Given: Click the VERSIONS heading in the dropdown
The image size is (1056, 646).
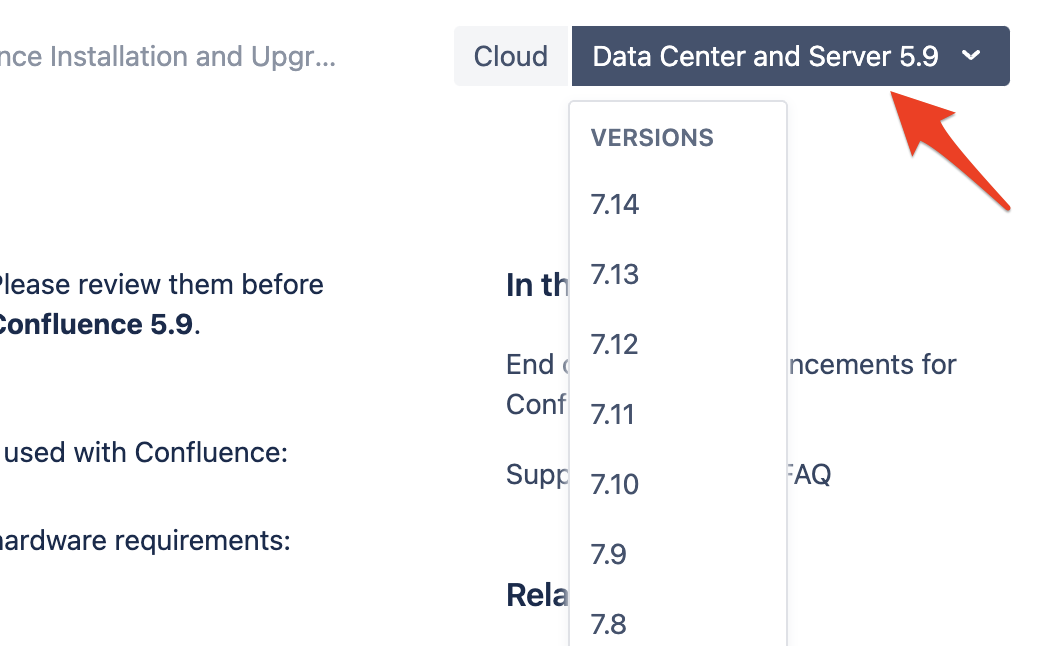Looking at the screenshot, I should pyautogui.click(x=653, y=138).
